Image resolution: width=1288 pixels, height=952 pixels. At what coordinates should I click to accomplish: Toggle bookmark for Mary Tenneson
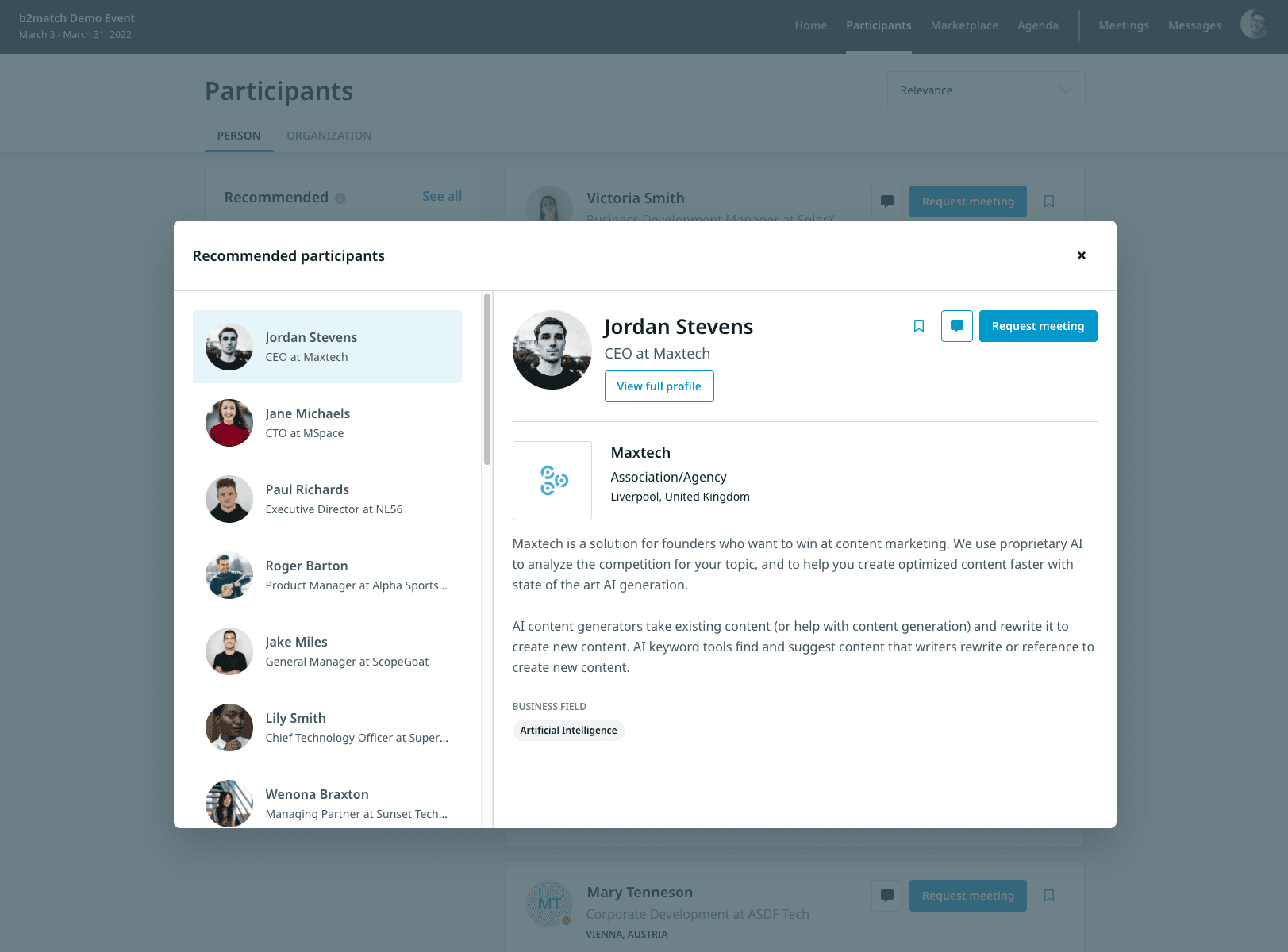(x=1049, y=896)
